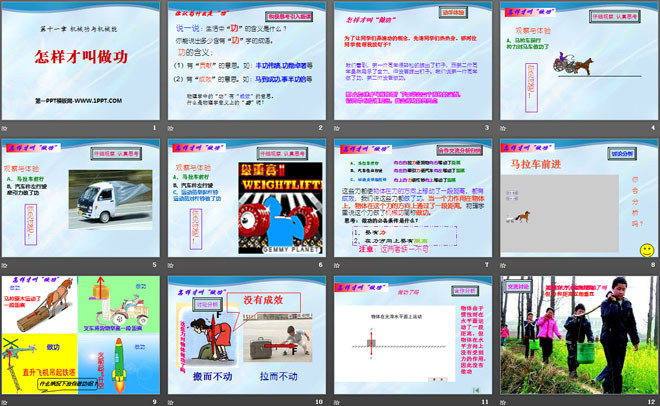660x406 pixels.
Task: Click slide number label 12
Action: (x=651, y=402)
